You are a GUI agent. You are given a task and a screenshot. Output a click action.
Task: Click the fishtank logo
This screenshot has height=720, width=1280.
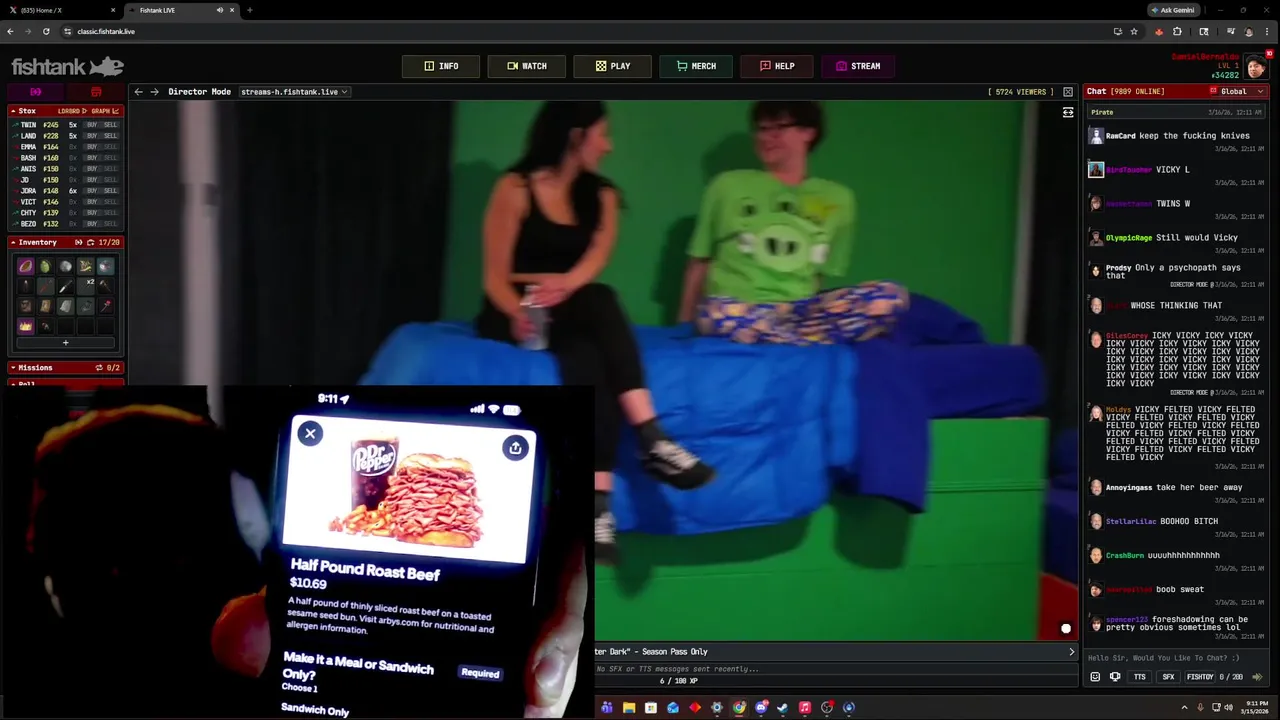pos(67,67)
